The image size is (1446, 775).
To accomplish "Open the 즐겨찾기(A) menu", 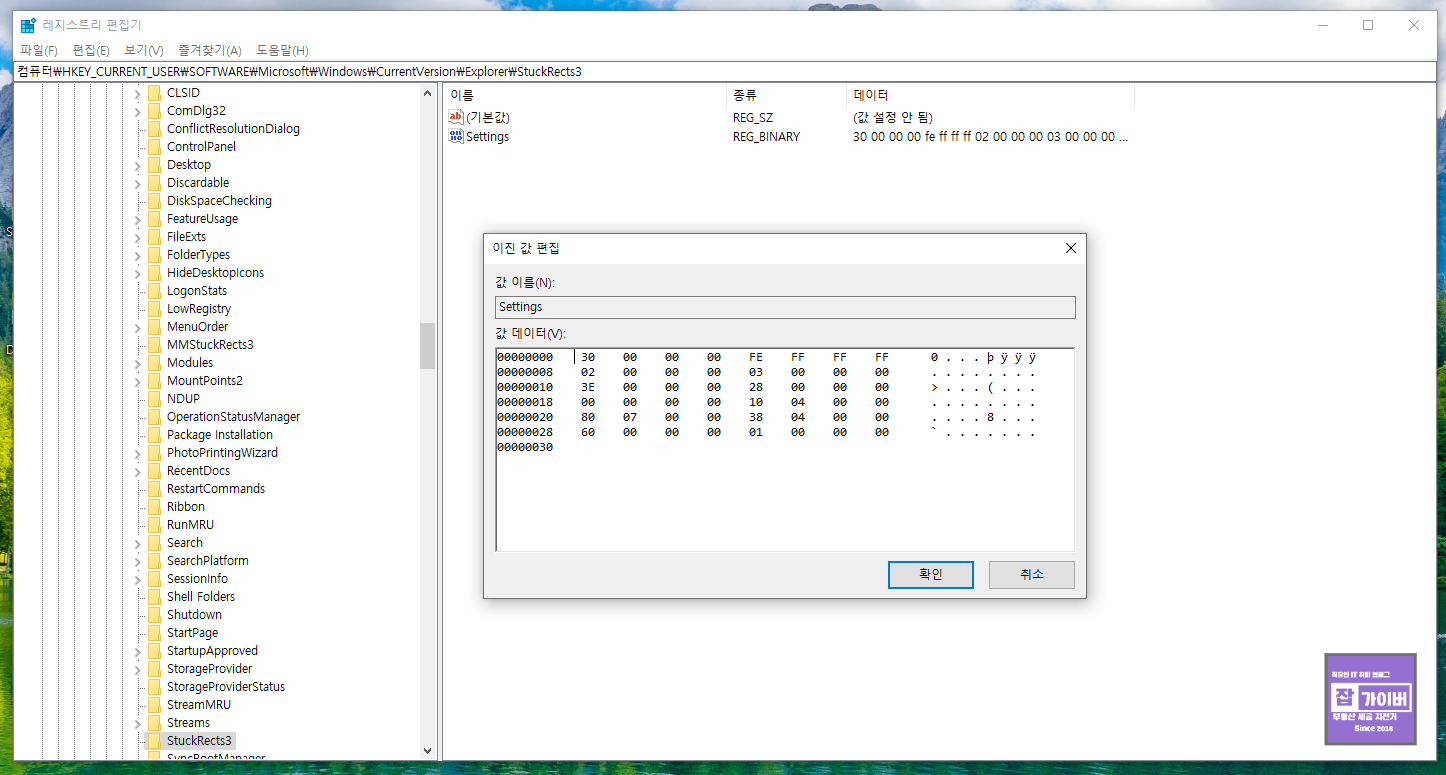I will pyautogui.click(x=210, y=50).
